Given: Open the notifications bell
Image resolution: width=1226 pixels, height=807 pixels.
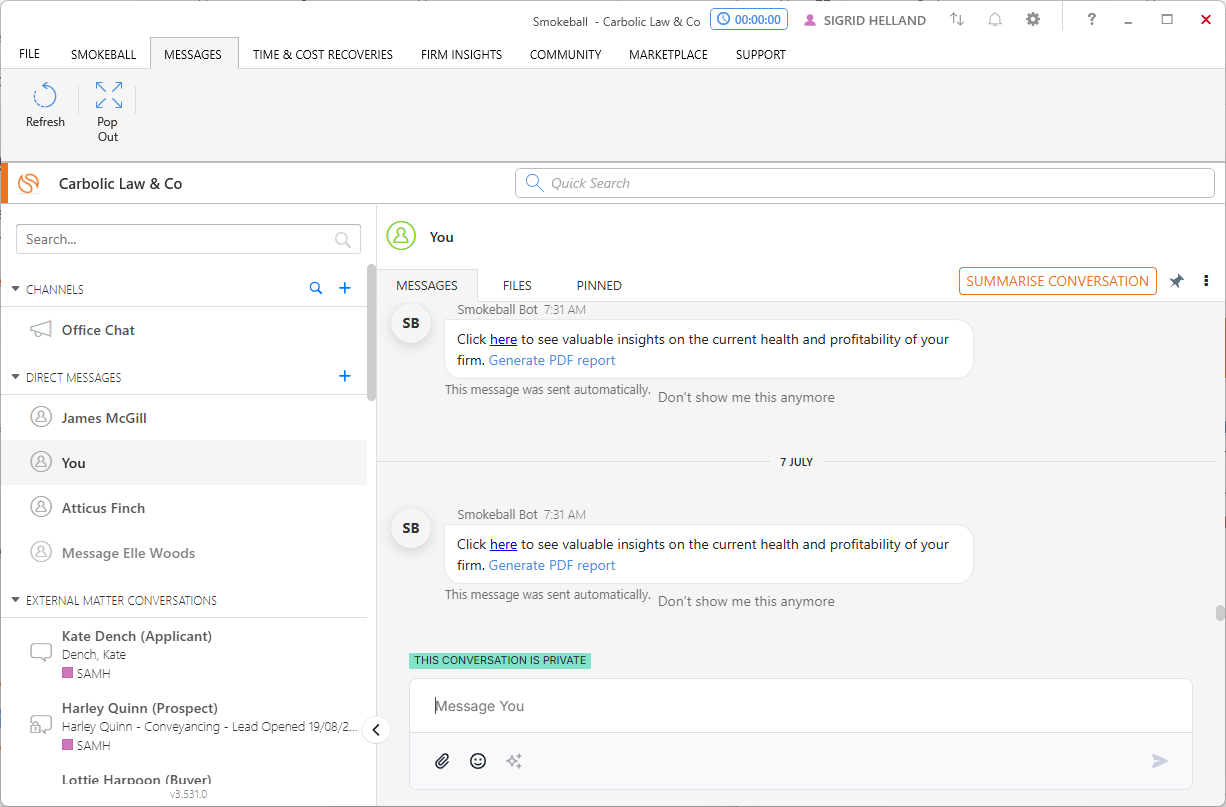Looking at the screenshot, I should 995,20.
